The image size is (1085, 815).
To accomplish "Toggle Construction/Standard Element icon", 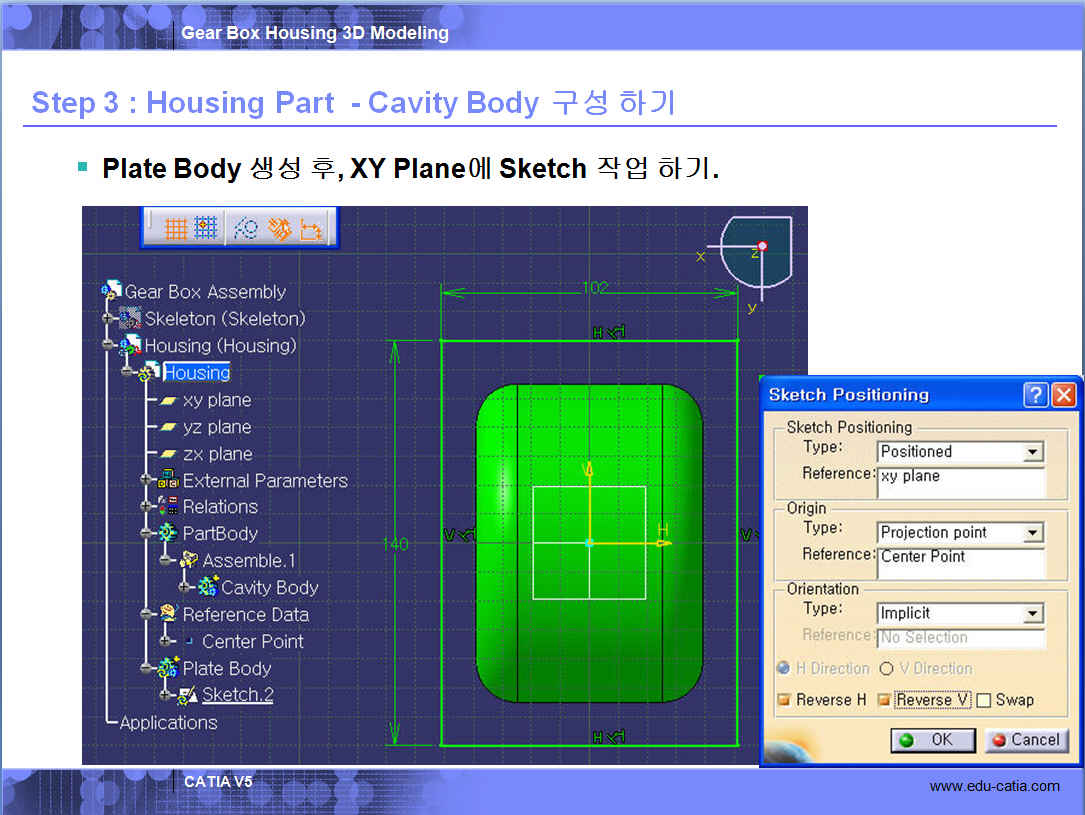I will [246, 229].
